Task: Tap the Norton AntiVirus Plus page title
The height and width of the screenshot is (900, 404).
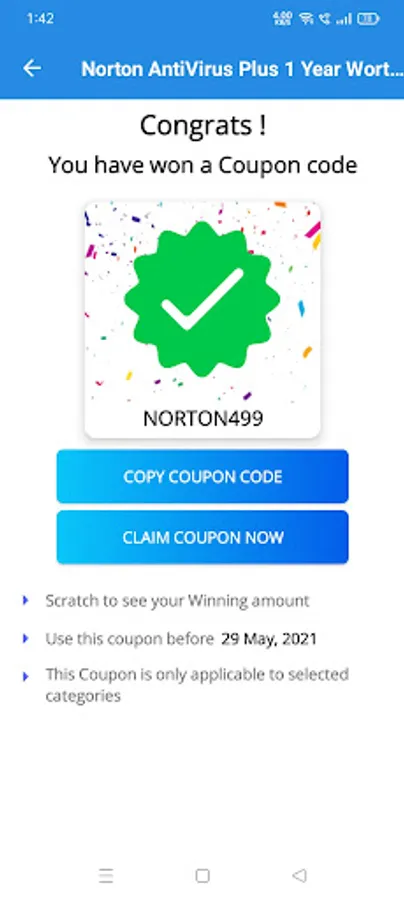Action: pos(242,69)
